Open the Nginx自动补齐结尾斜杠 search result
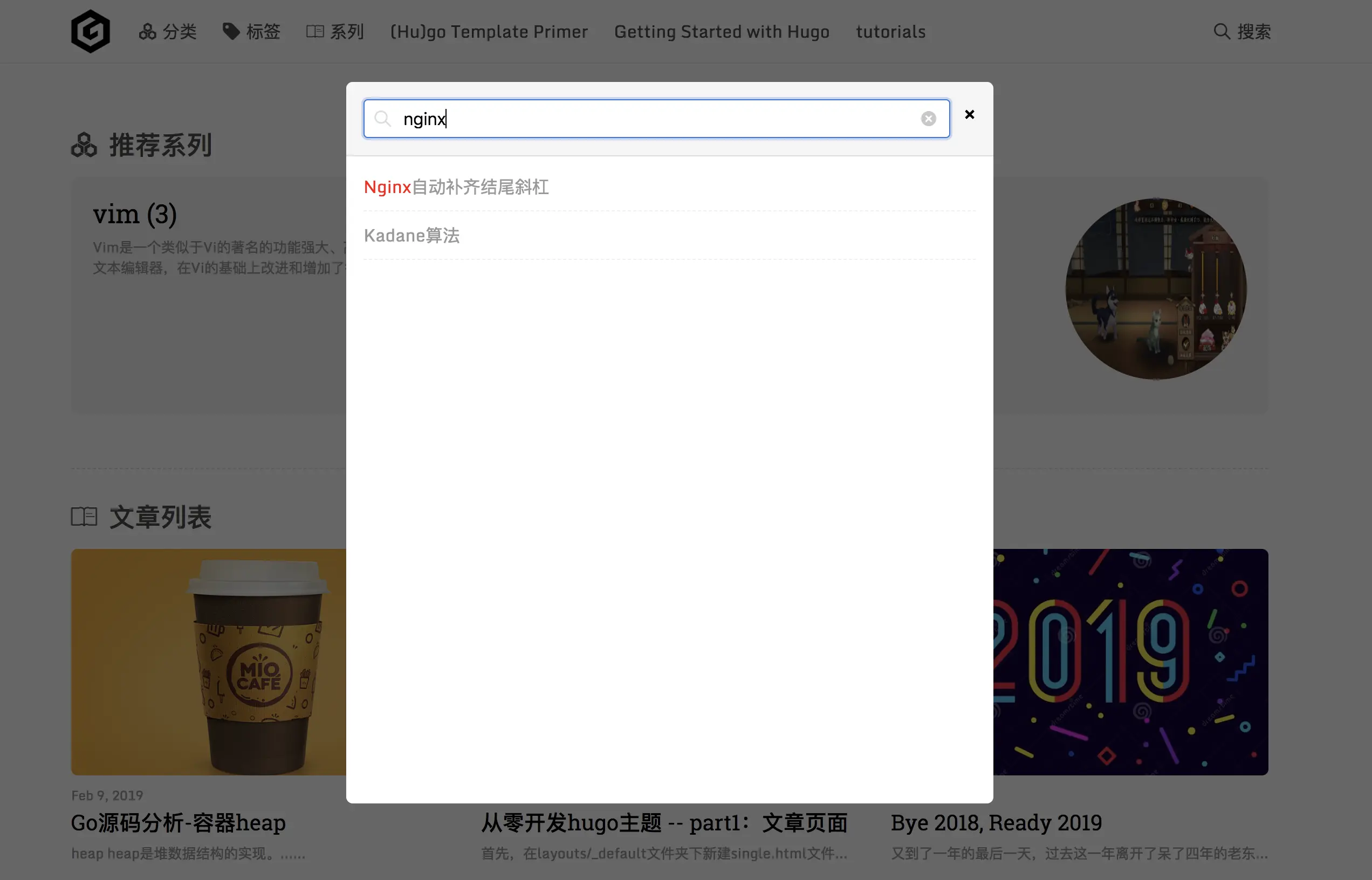The image size is (1372, 880). pyautogui.click(x=456, y=188)
